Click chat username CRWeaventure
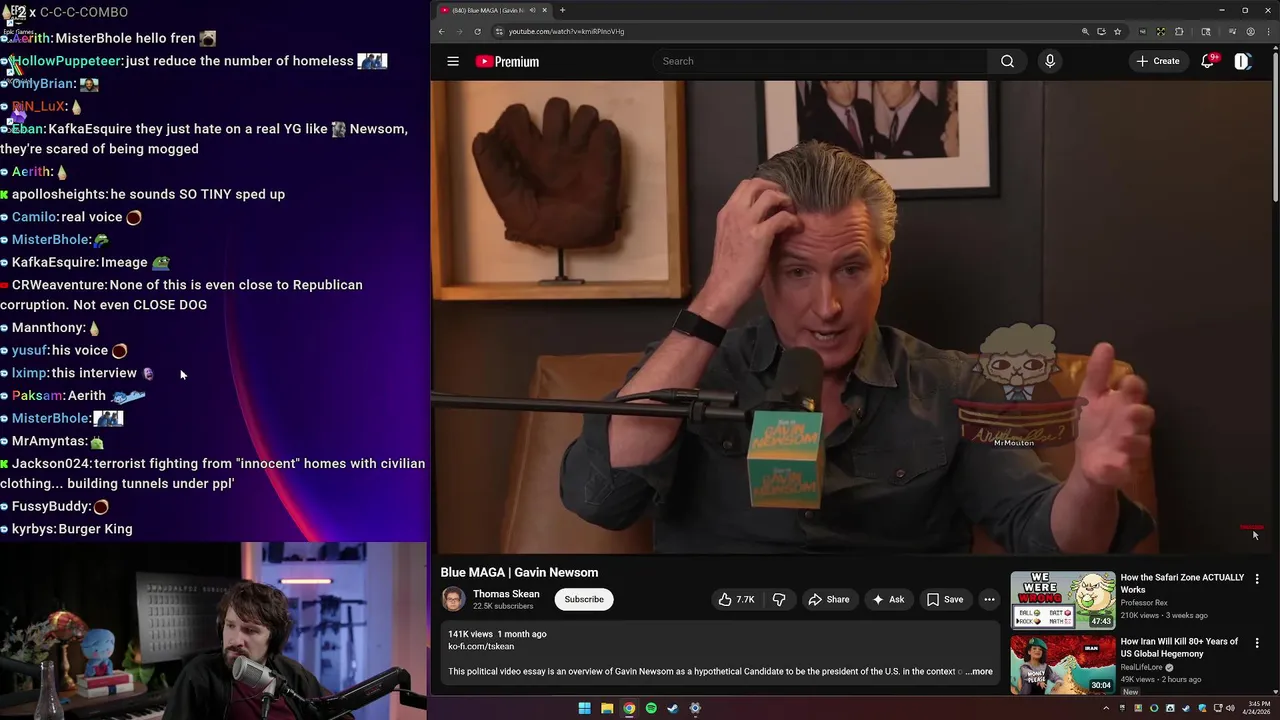1280x720 pixels. click(x=59, y=285)
